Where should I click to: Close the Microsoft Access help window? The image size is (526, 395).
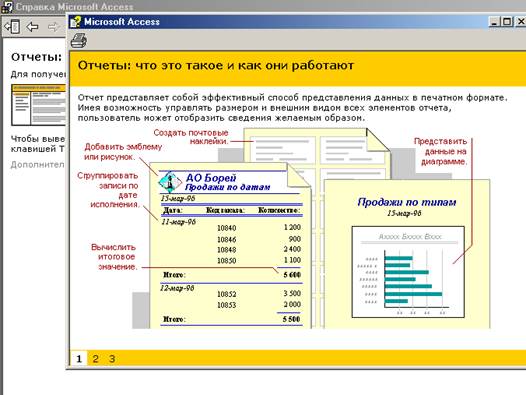[x=520, y=22]
